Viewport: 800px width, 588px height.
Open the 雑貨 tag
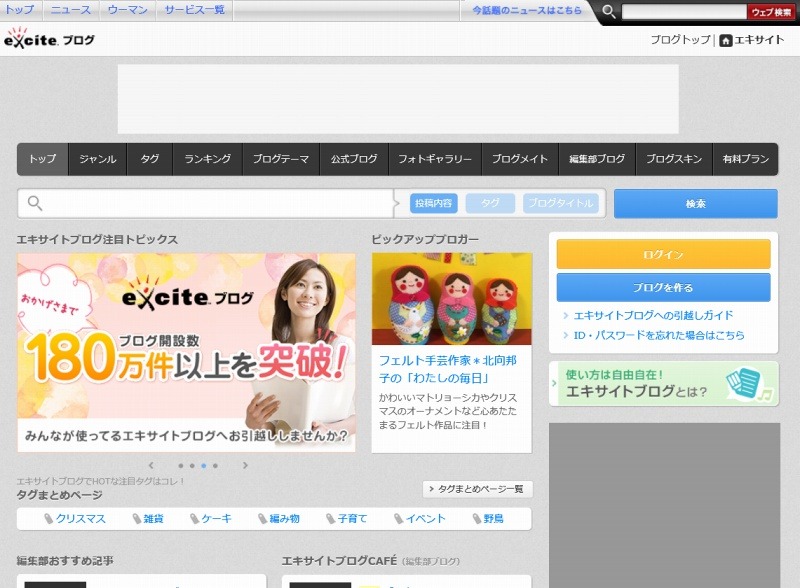coord(154,519)
